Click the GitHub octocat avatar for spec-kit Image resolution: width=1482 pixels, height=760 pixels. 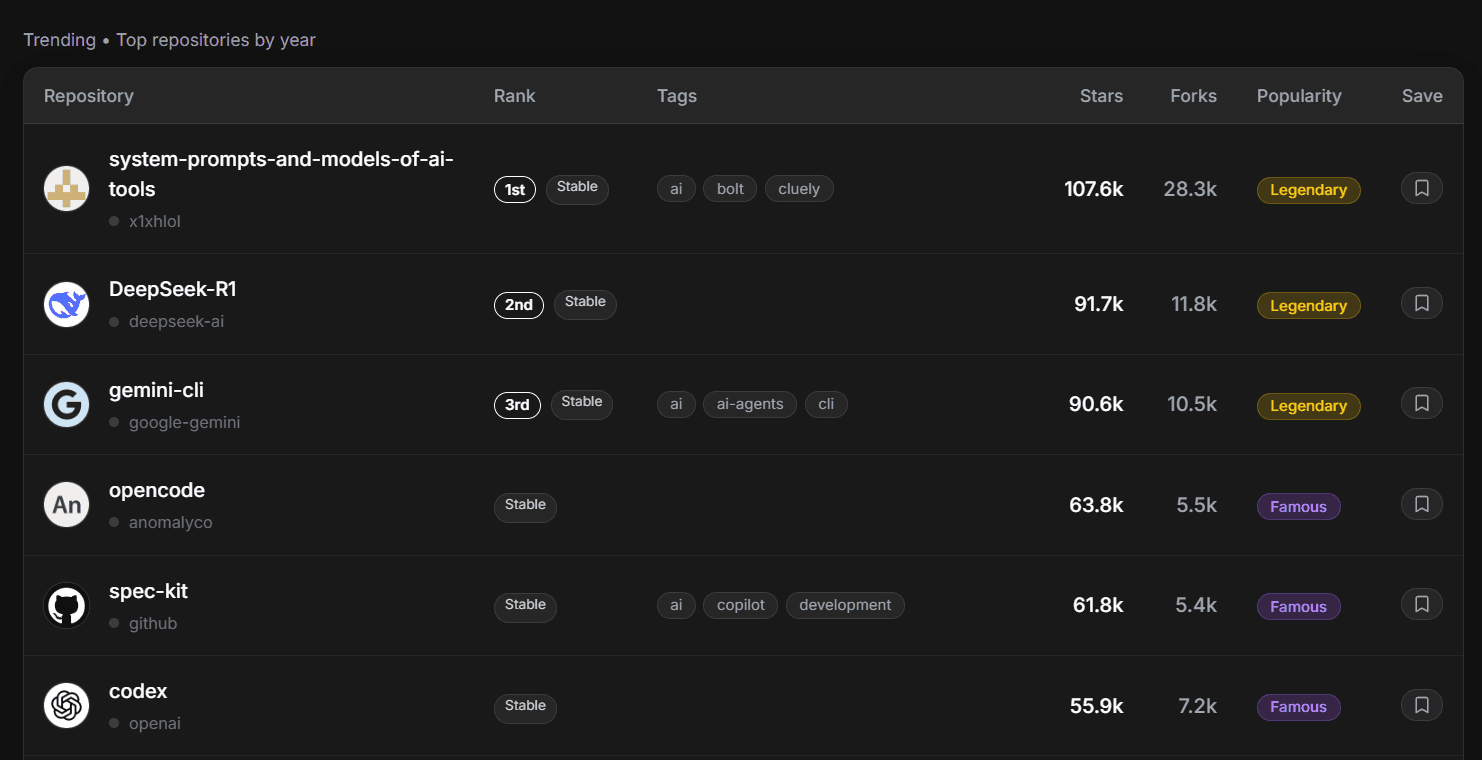(x=67, y=606)
